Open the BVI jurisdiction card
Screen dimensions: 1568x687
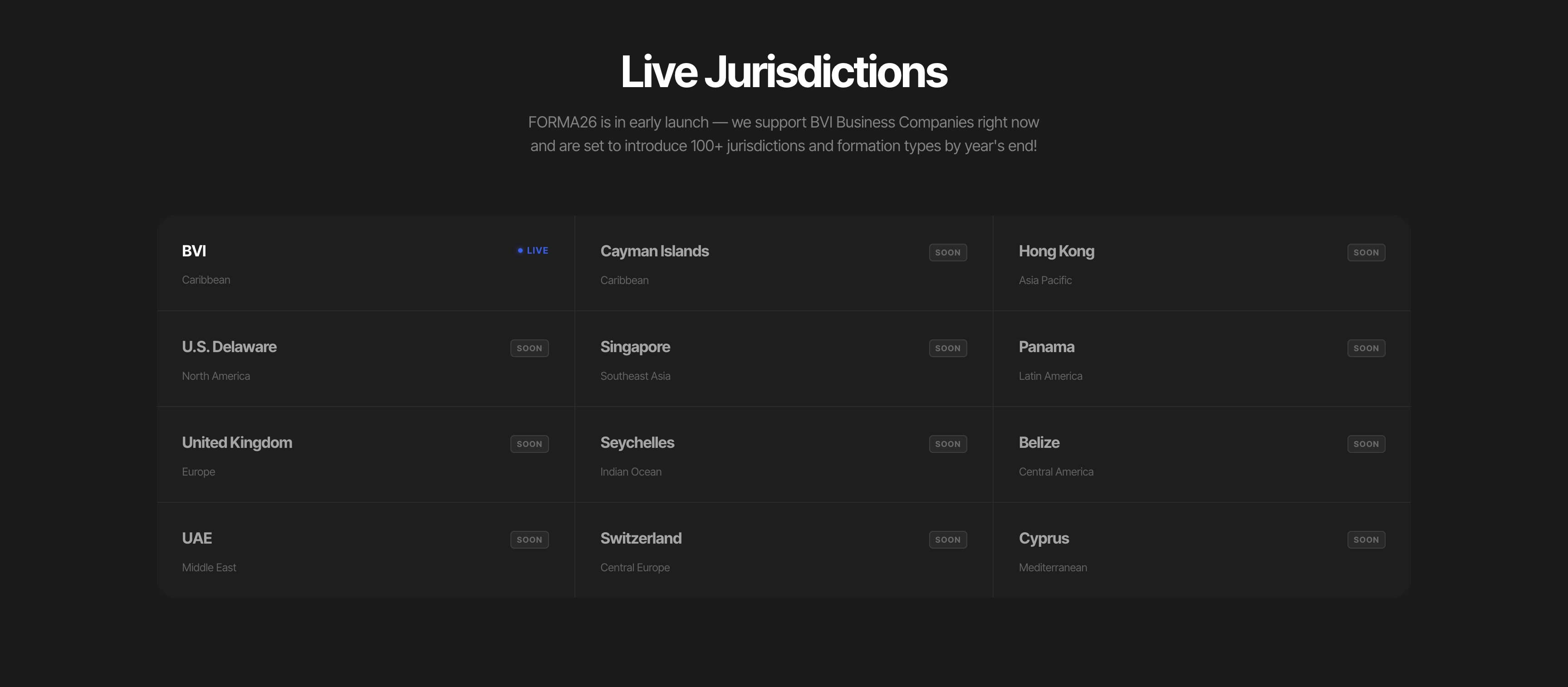coord(365,263)
